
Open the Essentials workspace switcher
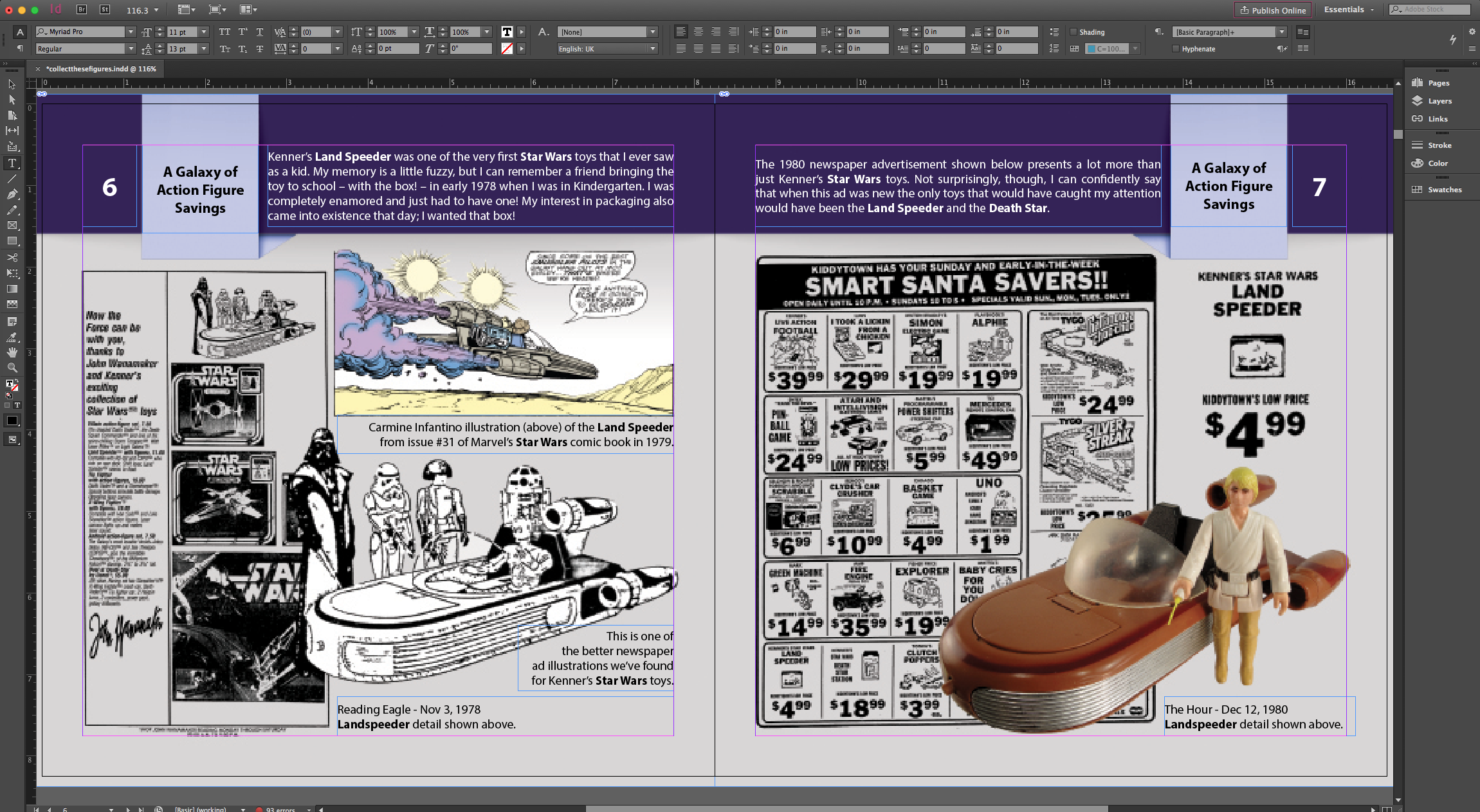click(x=1349, y=10)
